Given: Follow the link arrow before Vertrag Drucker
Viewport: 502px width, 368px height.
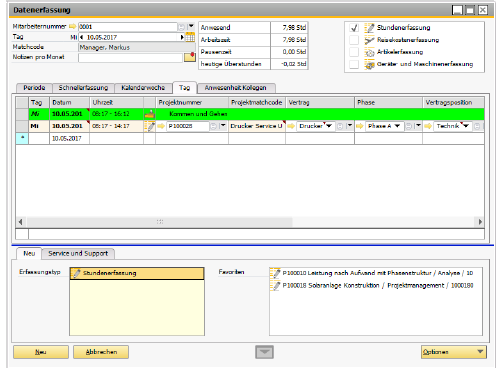Looking at the screenshot, I should pos(291,126).
